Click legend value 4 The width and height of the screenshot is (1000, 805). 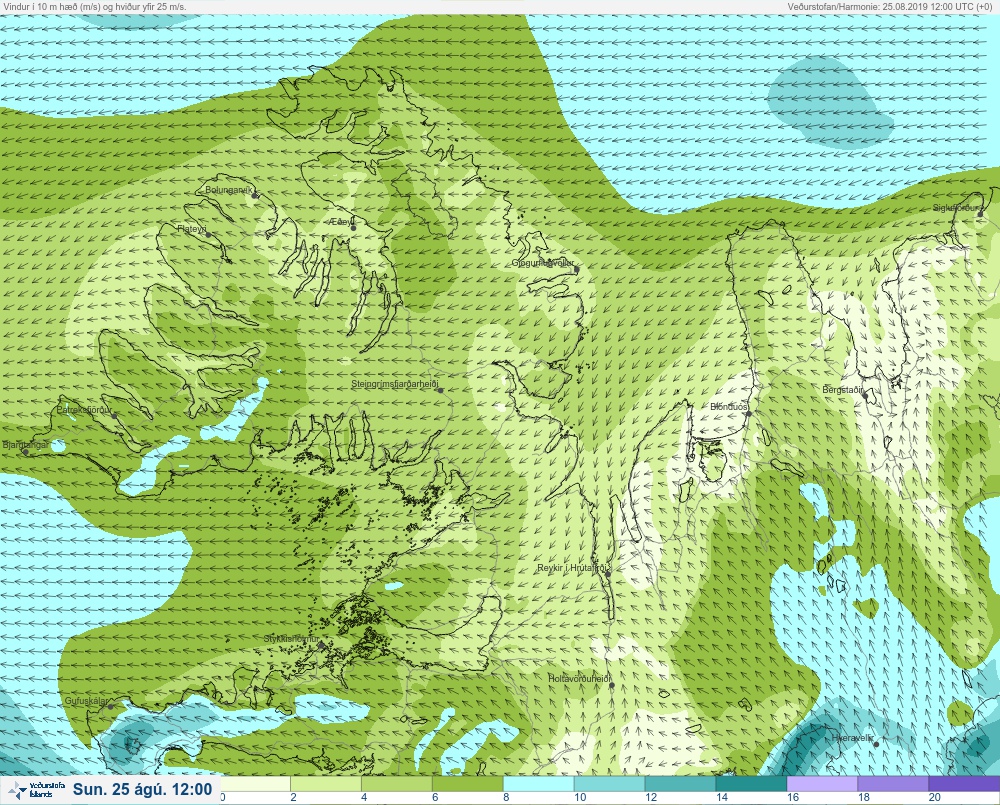(x=364, y=797)
